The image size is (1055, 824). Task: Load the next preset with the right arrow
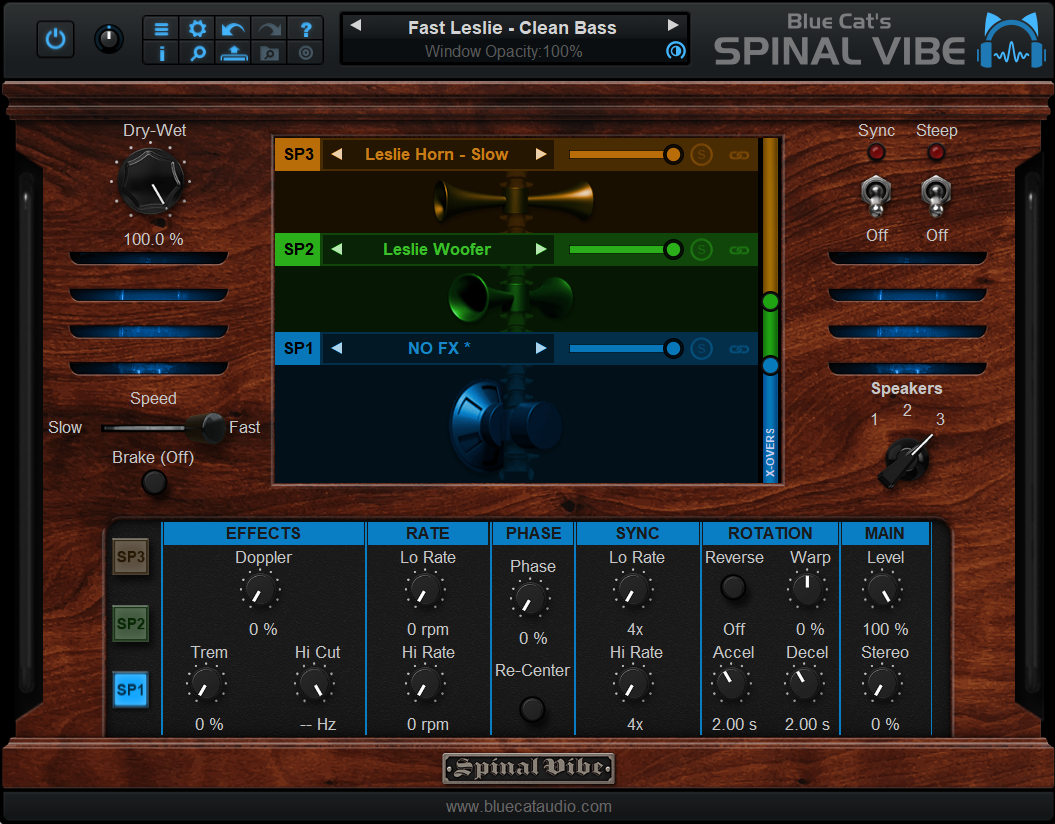tap(673, 27)
